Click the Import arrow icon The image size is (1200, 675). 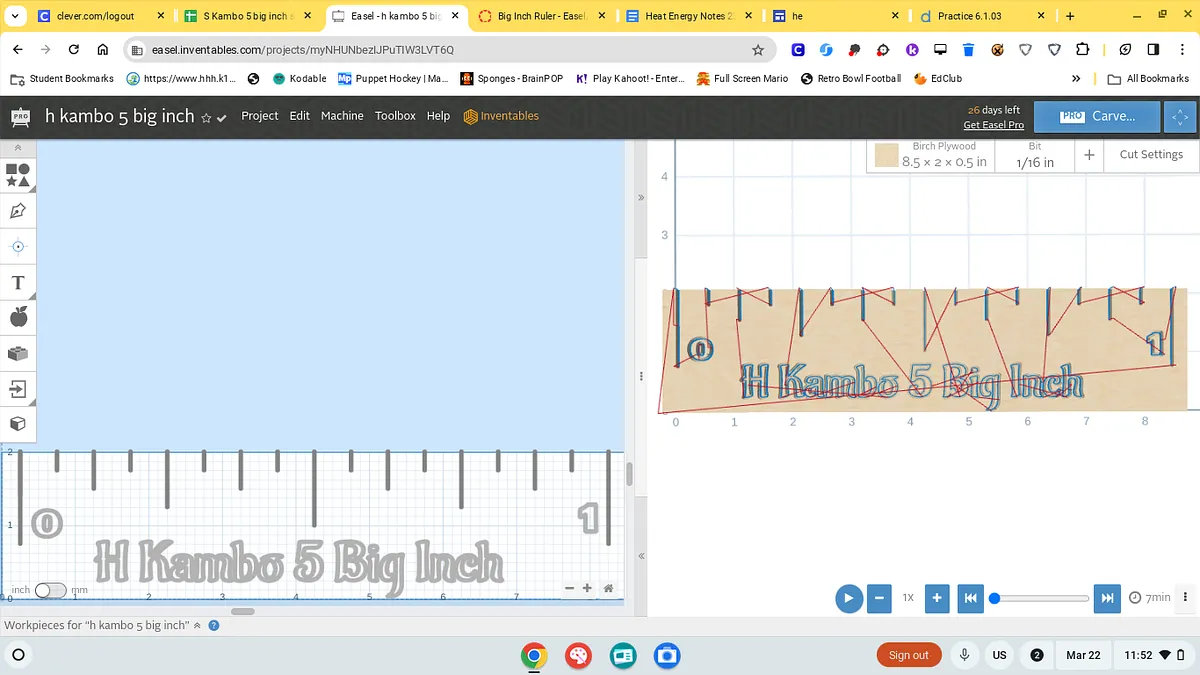18,388
